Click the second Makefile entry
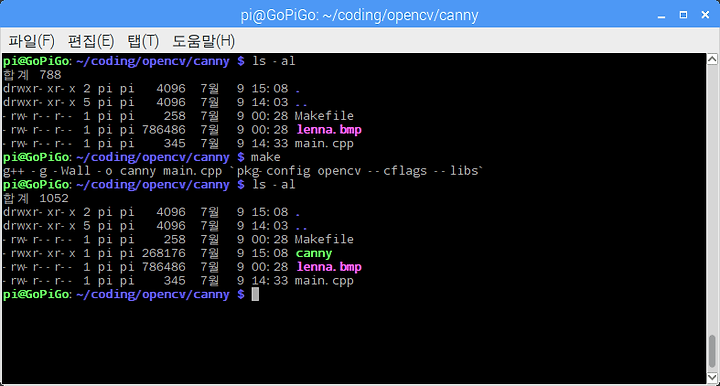 (324, 240)
